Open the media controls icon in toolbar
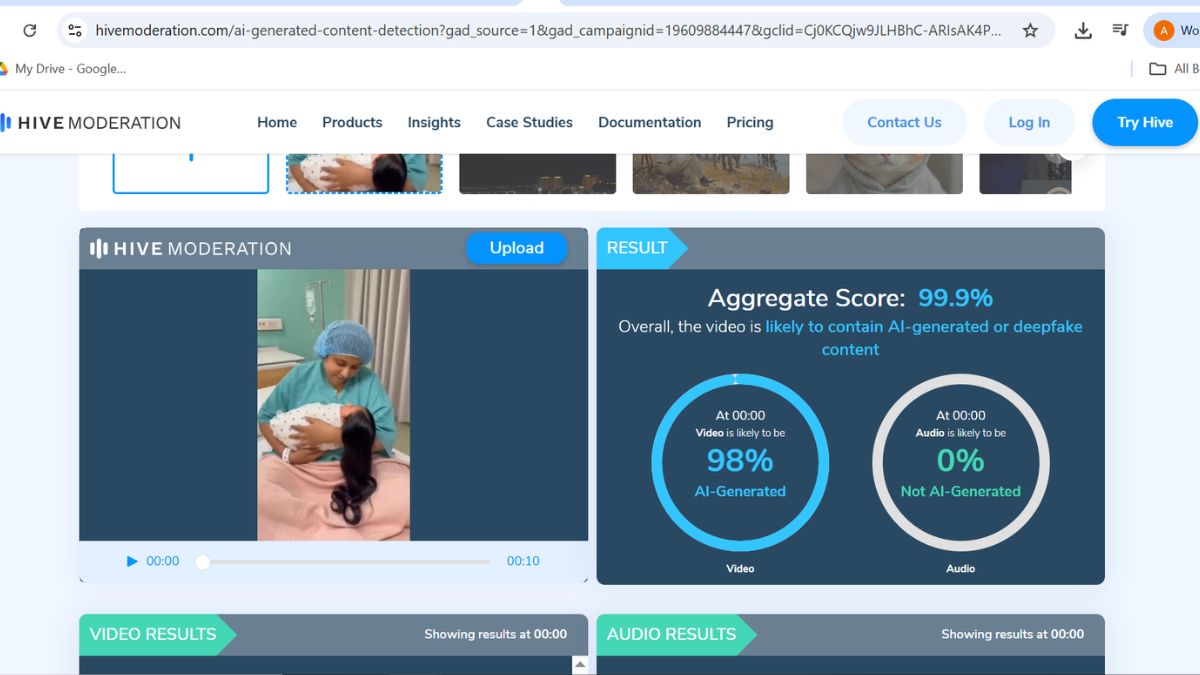Screen dimensions: 1200x675 pos(1121,31)
